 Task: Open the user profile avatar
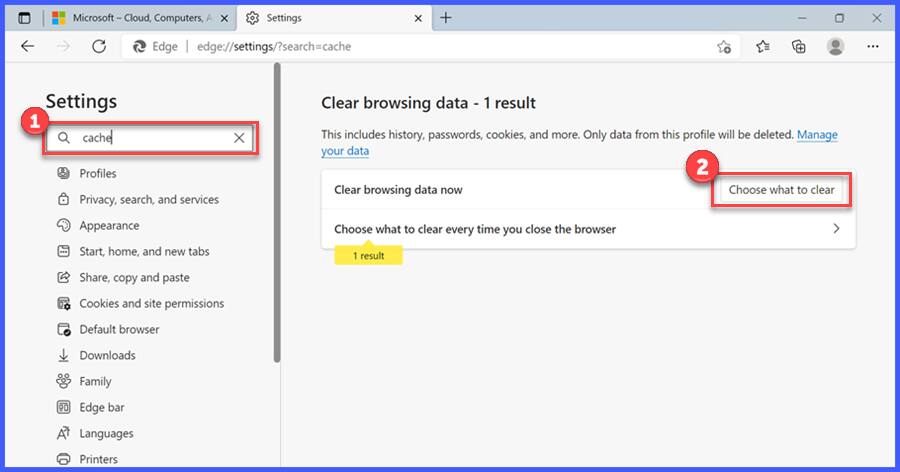836,47
